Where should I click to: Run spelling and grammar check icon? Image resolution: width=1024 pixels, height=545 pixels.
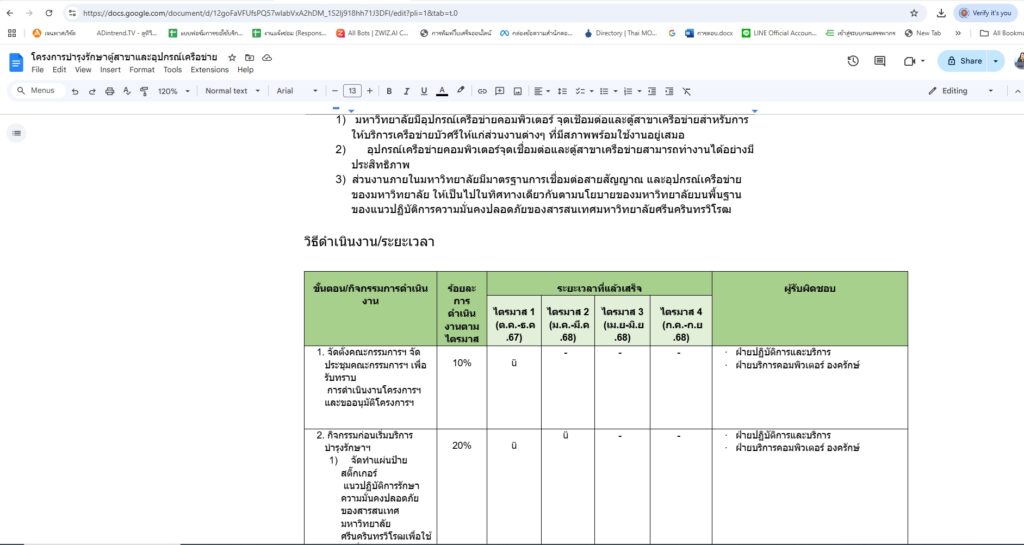pyautogui.click(x=127, y=91)
